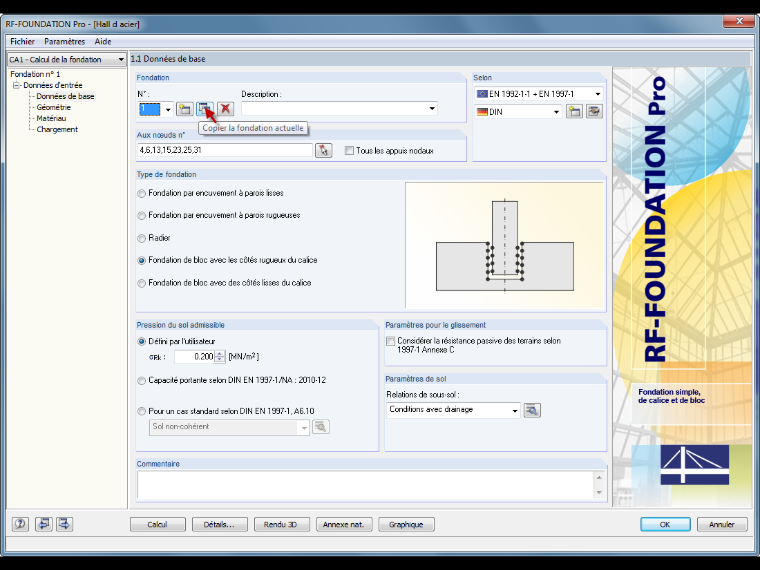
Task: Open subsoil relations details icon
Action: pyautogui.click(x=532, y=410)
